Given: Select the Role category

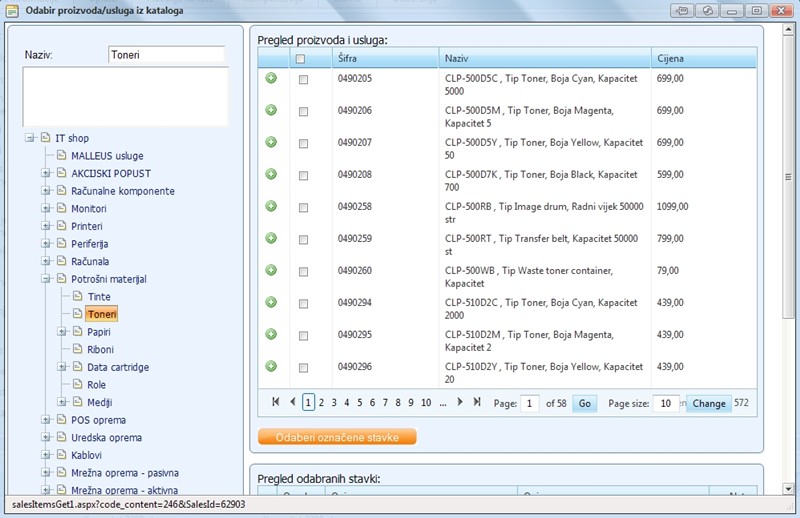Looking at the screenshot, I should point(96,384).
